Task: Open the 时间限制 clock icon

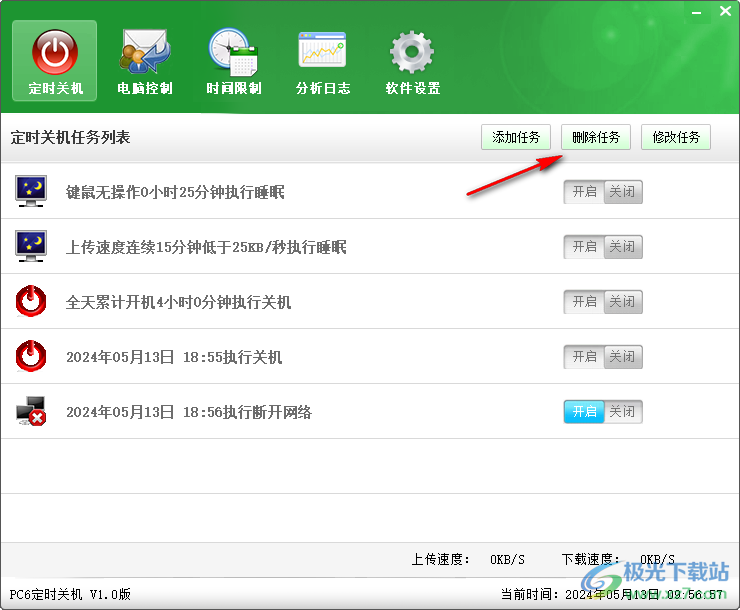Action: coord(233,52)
